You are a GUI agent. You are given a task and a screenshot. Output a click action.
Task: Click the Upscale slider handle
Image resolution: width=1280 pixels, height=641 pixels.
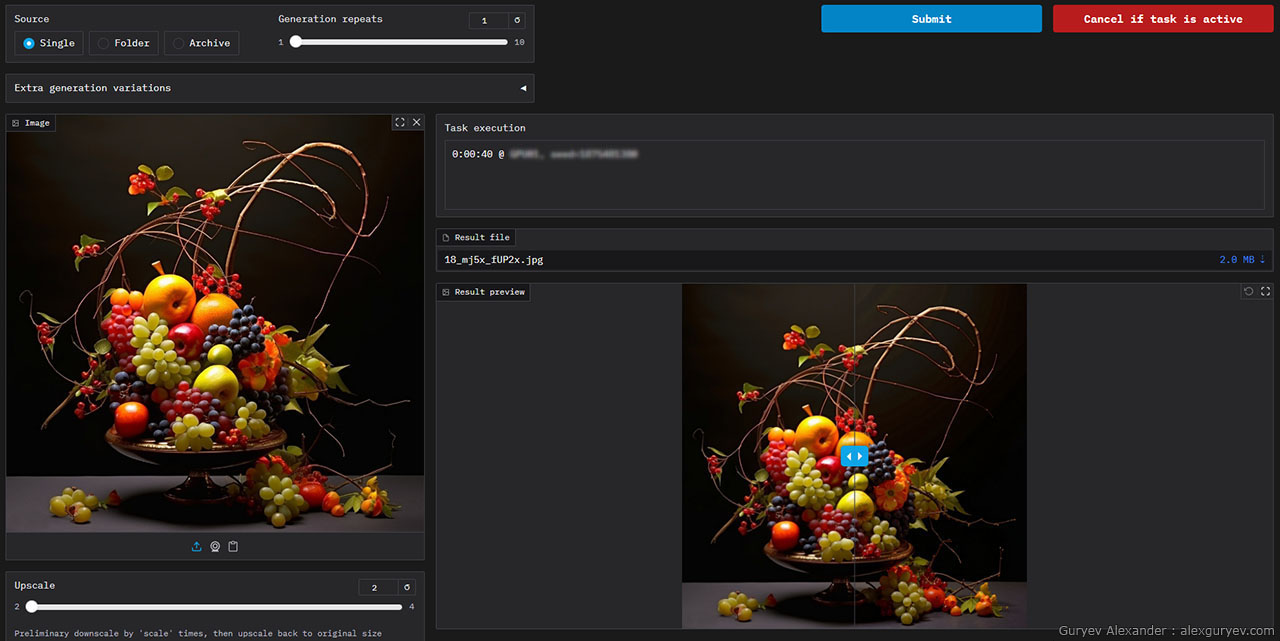[32, 606]
